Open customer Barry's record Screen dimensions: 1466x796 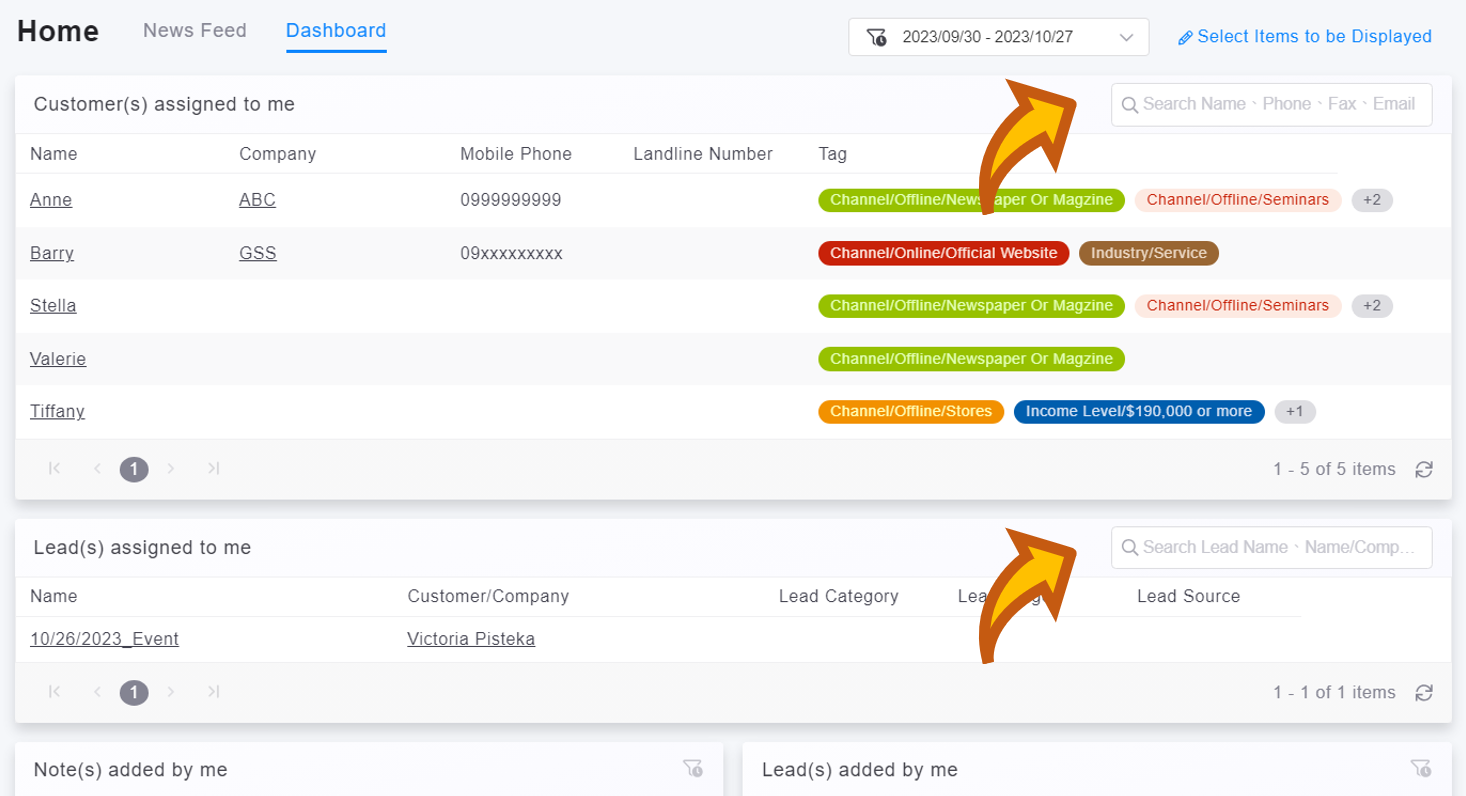[52, 253]
